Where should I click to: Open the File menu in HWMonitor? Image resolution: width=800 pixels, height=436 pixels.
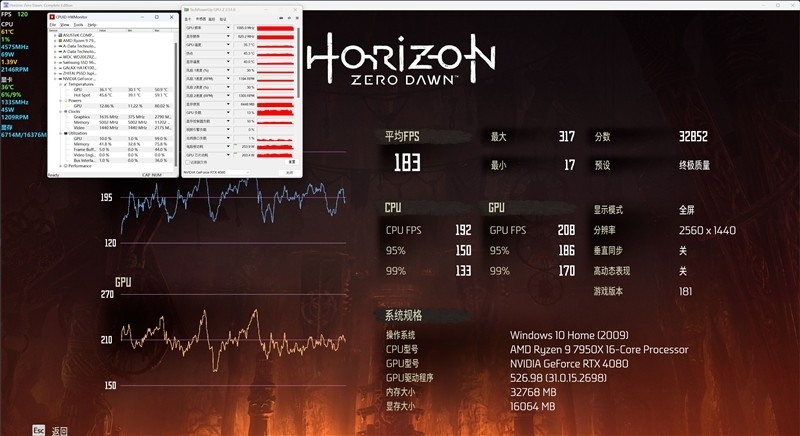(x=53, y=24)
